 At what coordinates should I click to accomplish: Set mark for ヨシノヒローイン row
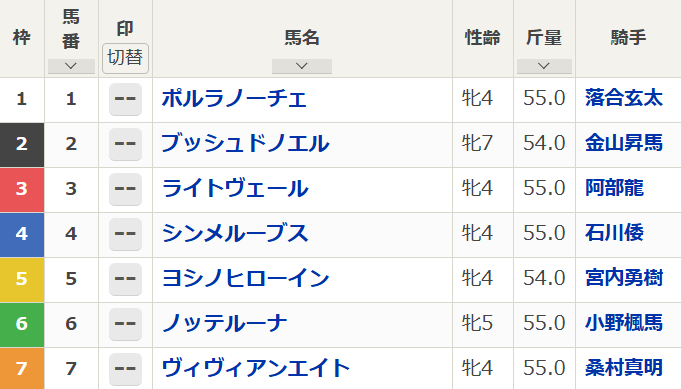125,279
